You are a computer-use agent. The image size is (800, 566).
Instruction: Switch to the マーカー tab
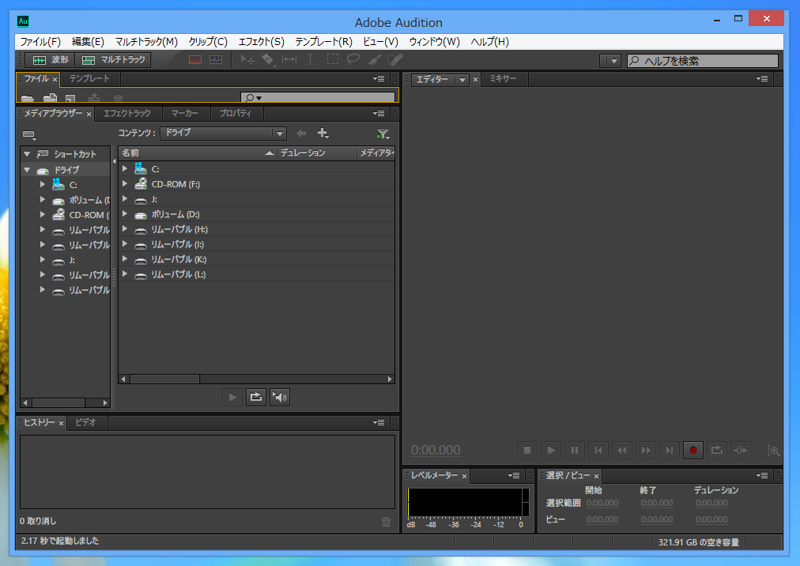185,113
